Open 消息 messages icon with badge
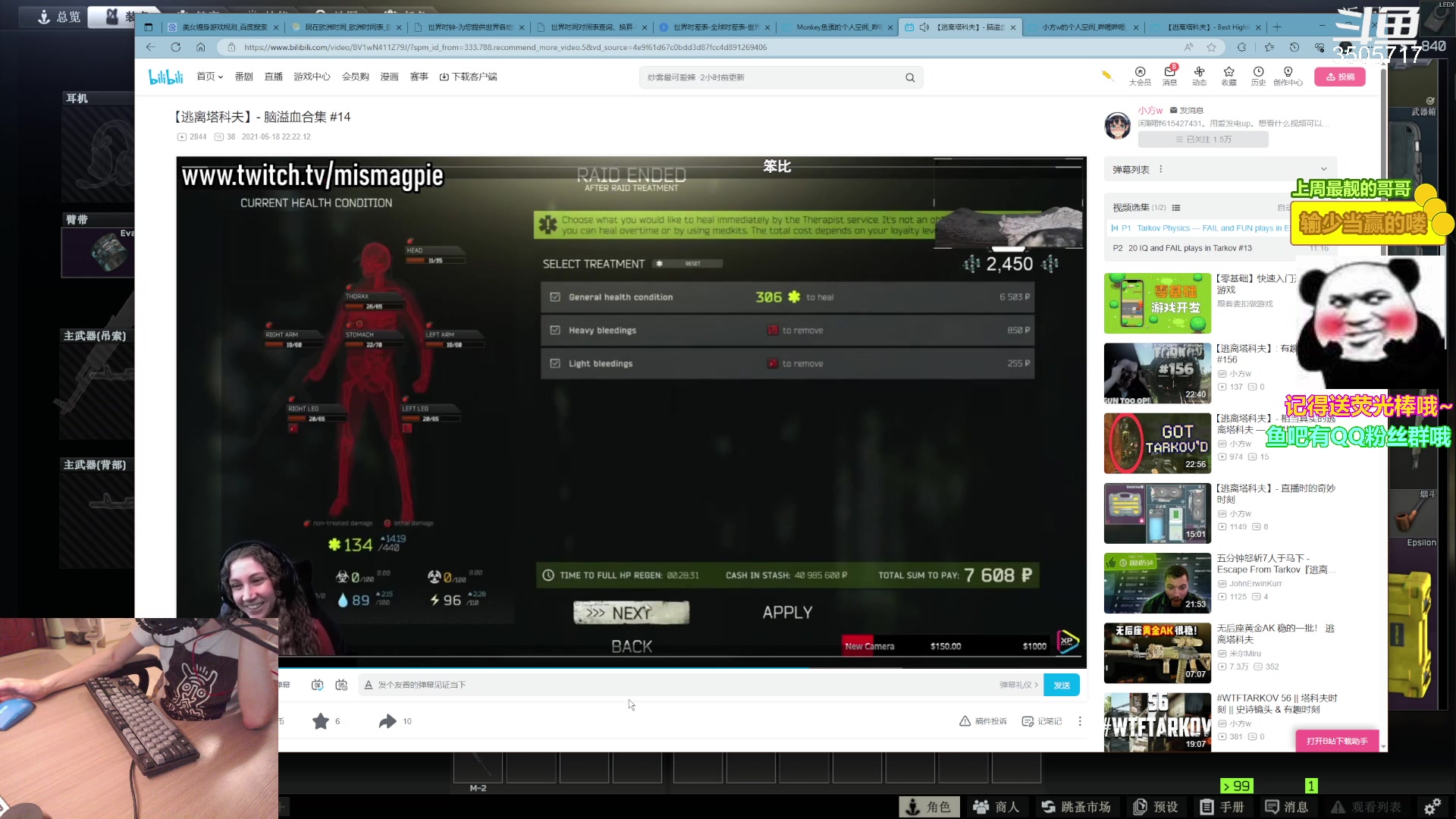The image size is (1456, 819). point(1169,76)
